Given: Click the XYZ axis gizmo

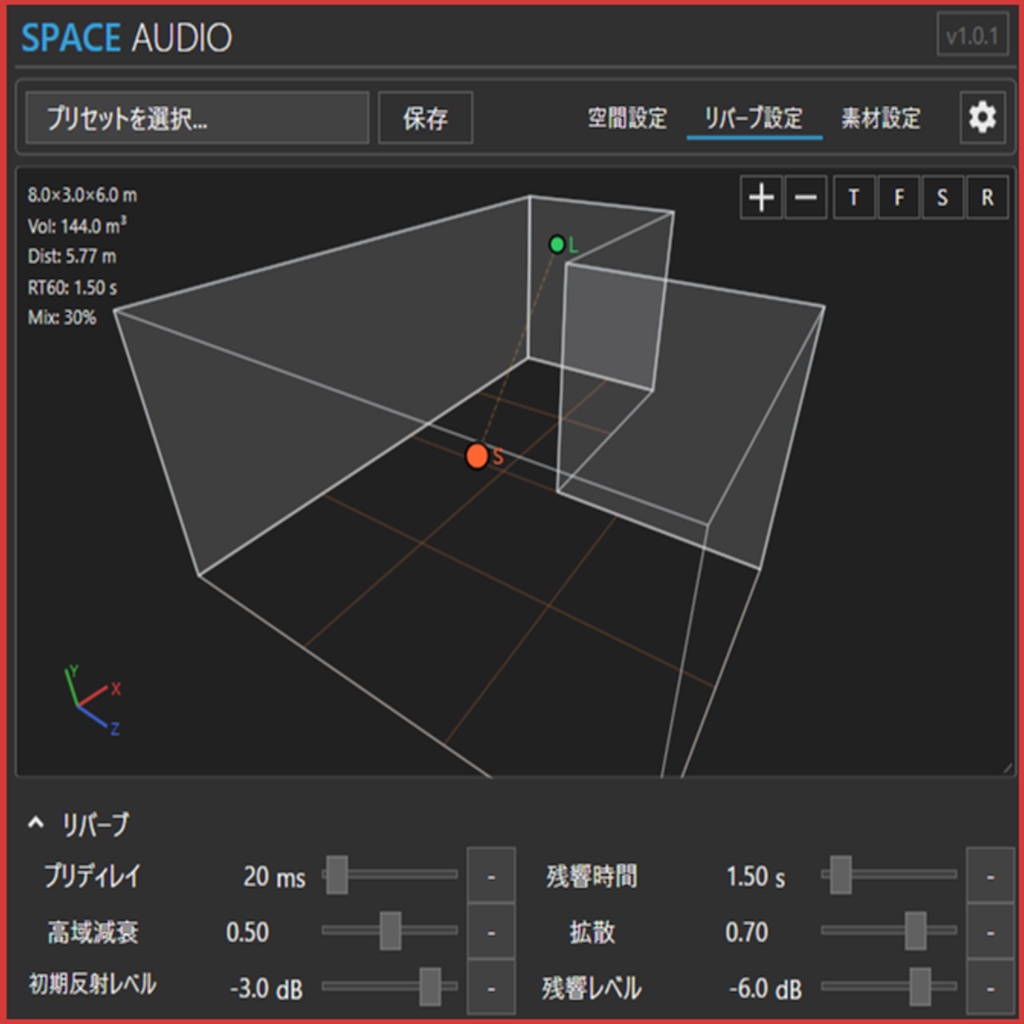Looking at the screenshot, I should coord(93,701).
